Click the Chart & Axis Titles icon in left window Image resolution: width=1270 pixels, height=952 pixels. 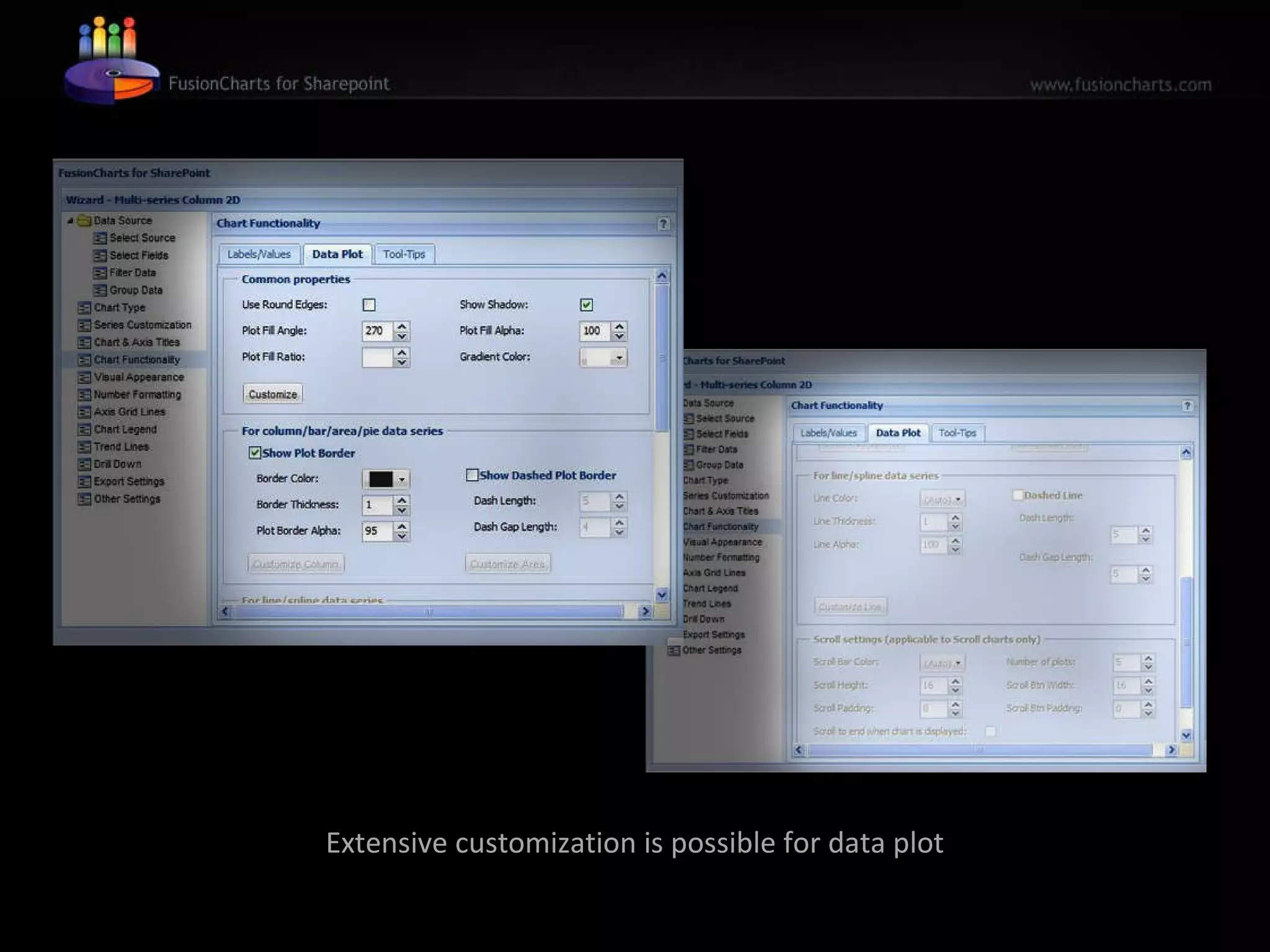[84, 342]
